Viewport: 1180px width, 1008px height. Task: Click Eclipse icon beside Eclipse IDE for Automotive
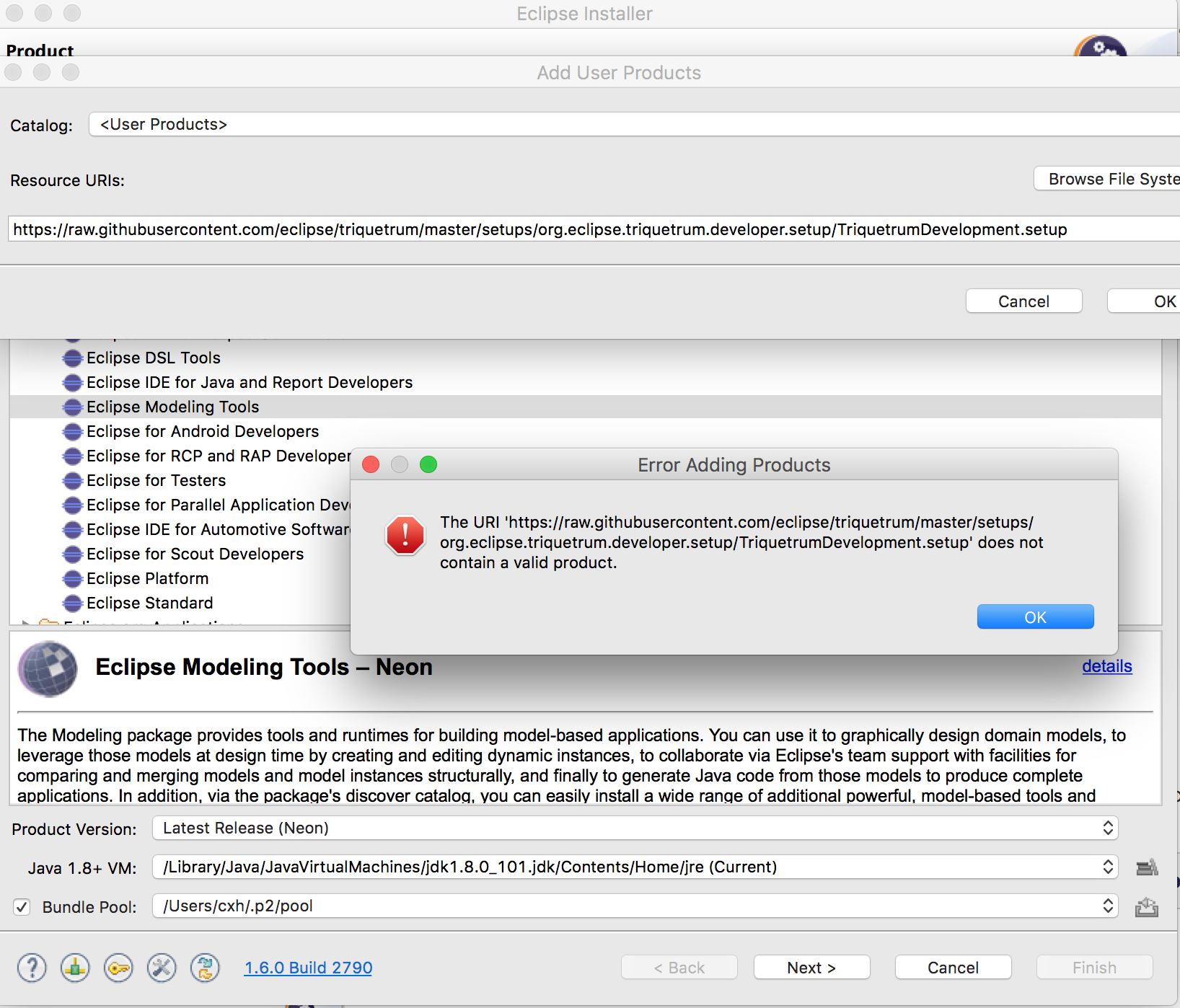coord(72,530)
